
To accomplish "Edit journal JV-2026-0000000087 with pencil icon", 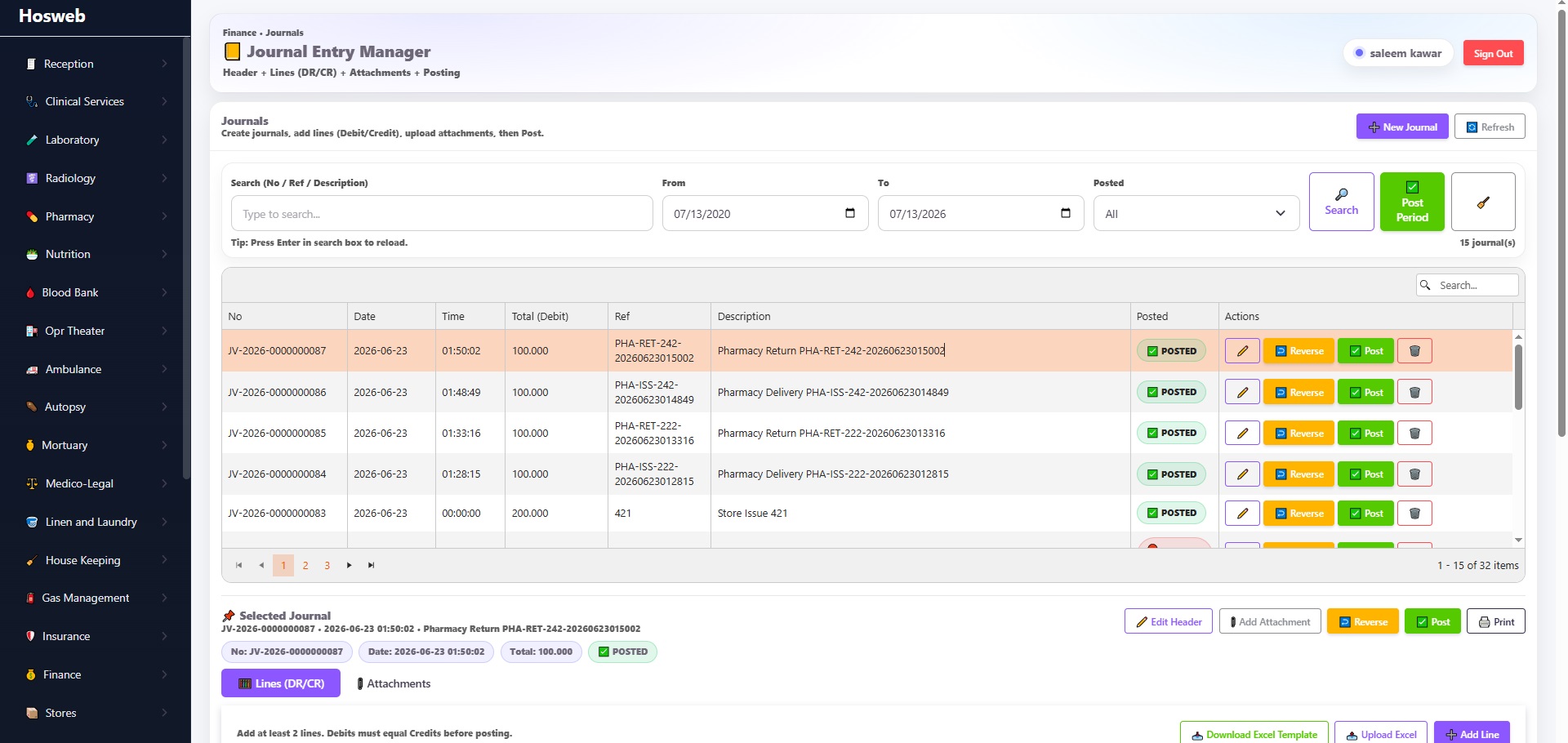I will click(1242, 351).
